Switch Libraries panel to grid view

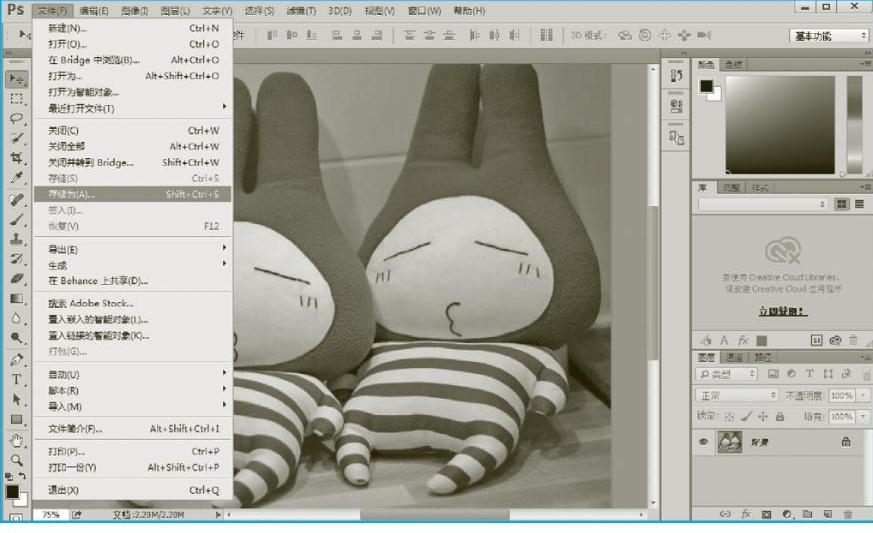pos(841,204)
